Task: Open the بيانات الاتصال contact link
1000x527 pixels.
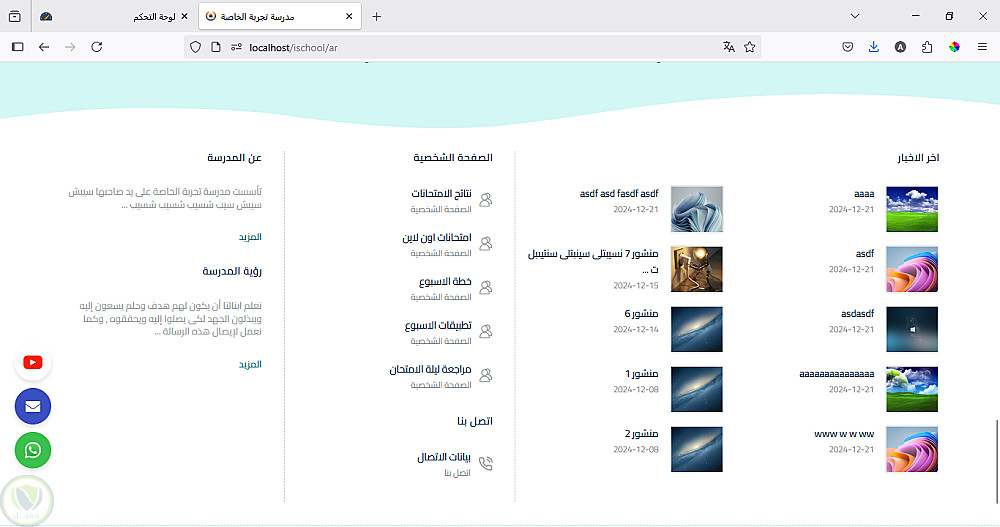Action: pyautogui.click(x=444, y=457)
